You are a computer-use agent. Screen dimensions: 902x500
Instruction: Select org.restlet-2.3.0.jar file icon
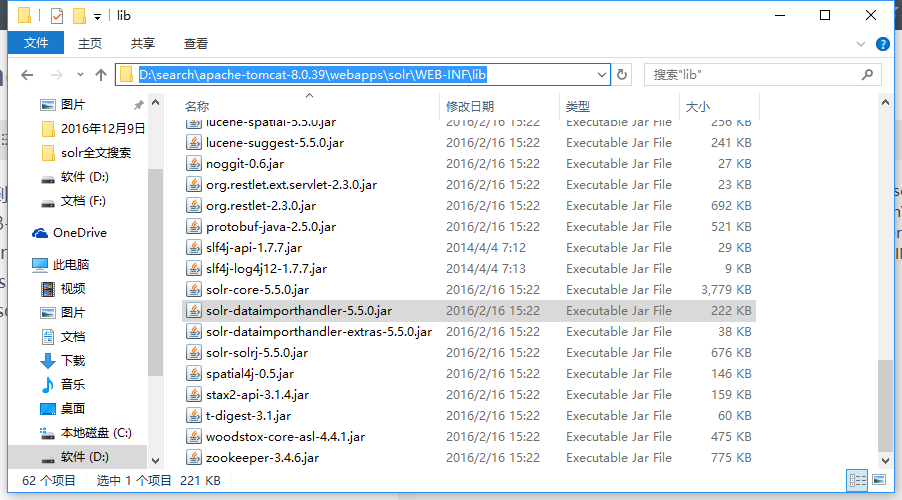pos(194,206)
